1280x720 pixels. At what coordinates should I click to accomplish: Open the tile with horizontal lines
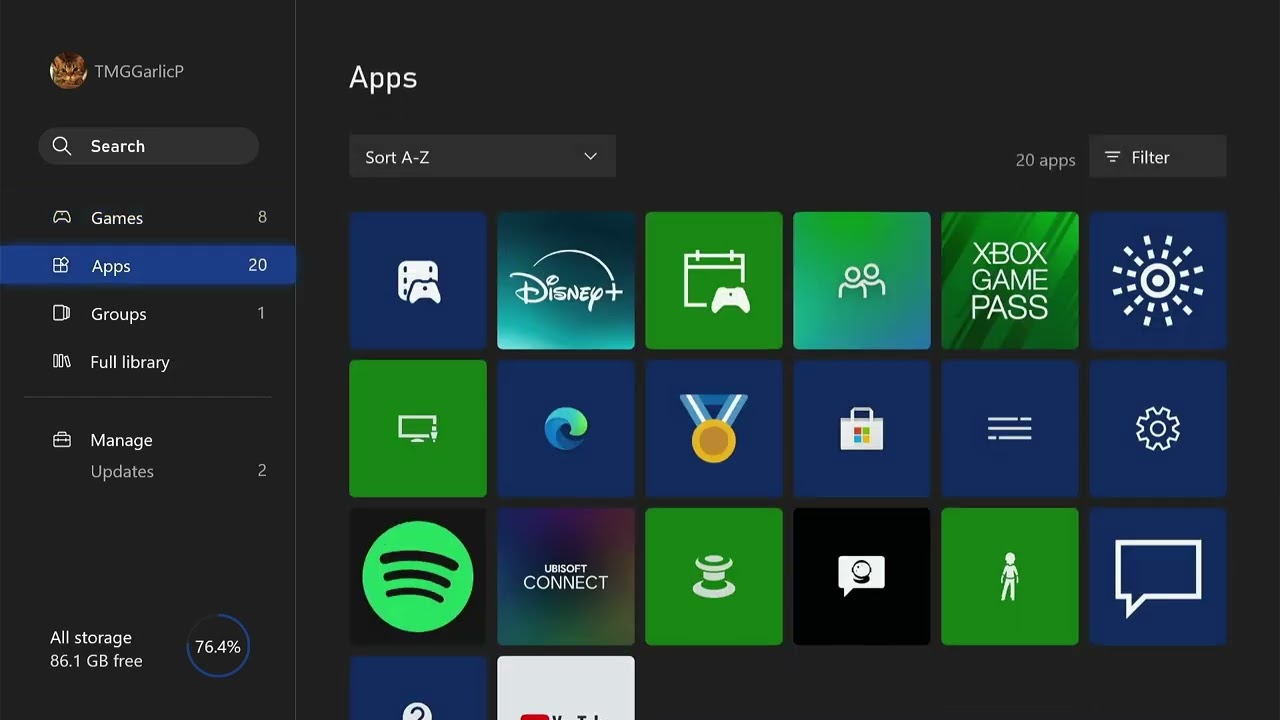1010,429
